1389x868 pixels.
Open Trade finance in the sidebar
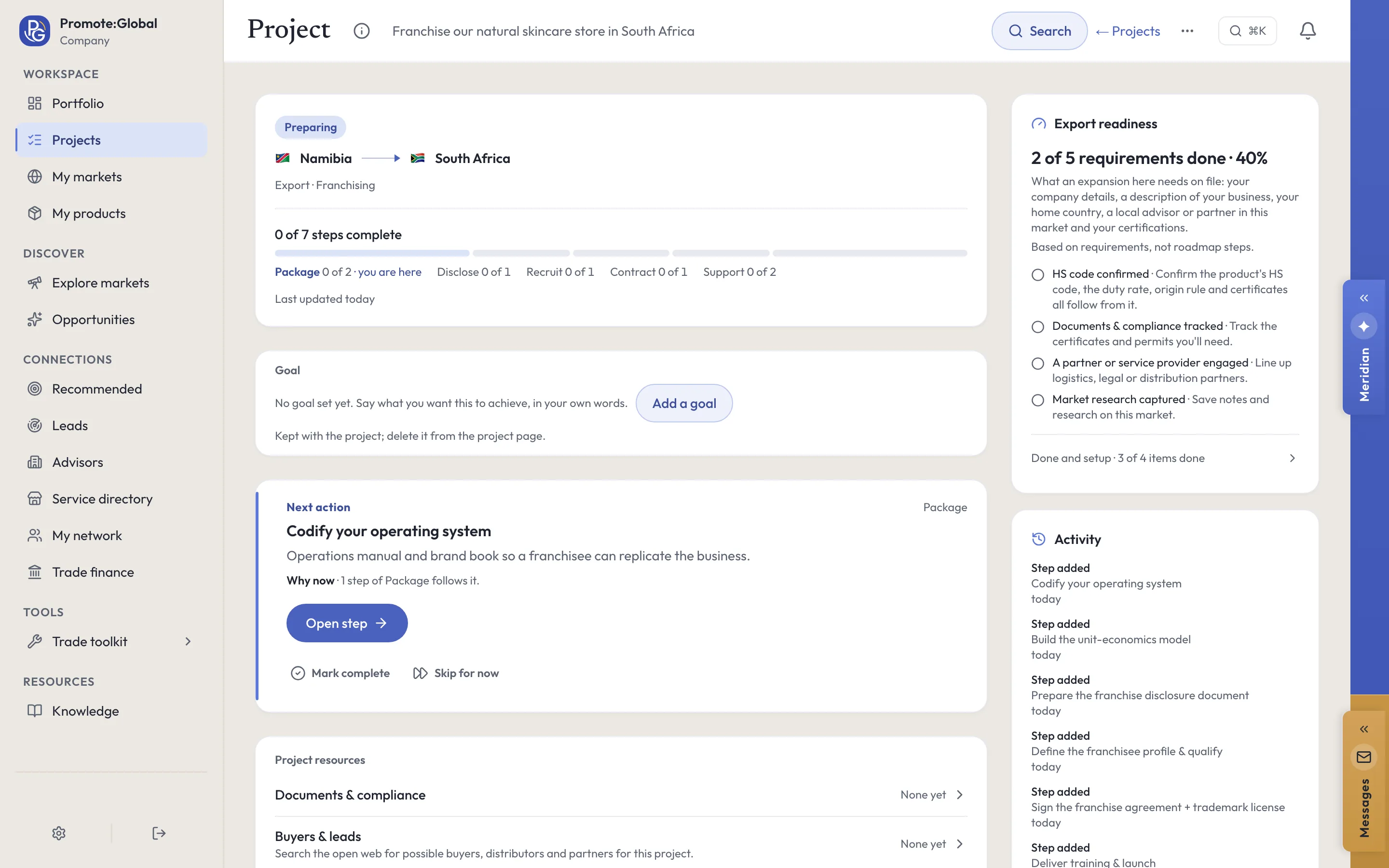coord(111,572)
